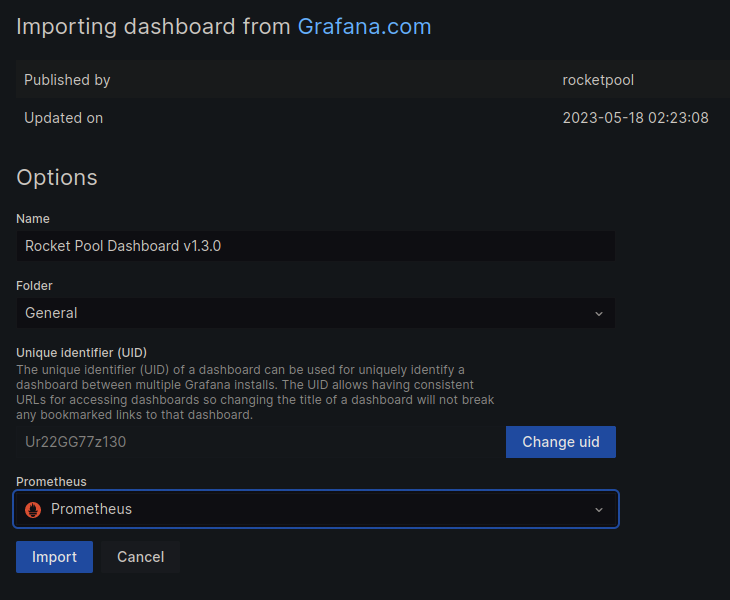Viewport: 730px width, 600px height.
Task: Select the rocketpool publisher name
Action: [x=597, y=80]
